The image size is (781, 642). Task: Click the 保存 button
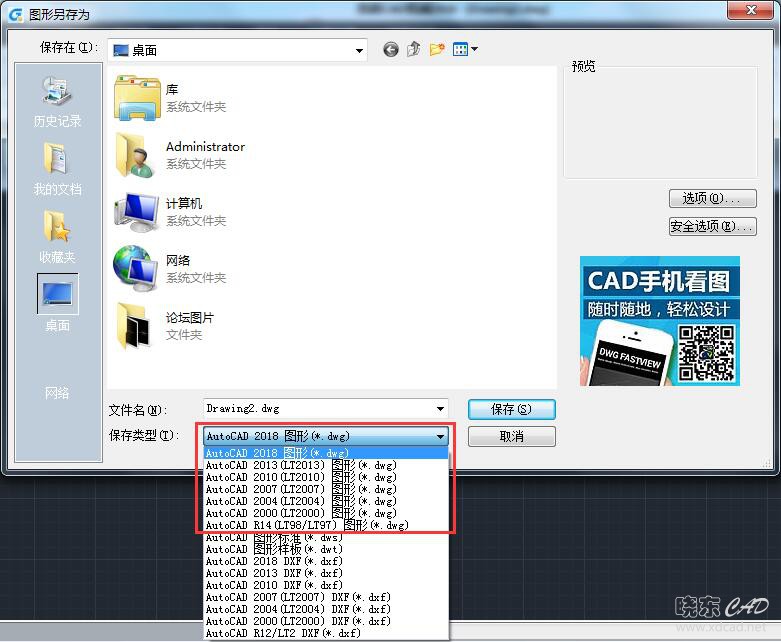(x=511, y=409)
